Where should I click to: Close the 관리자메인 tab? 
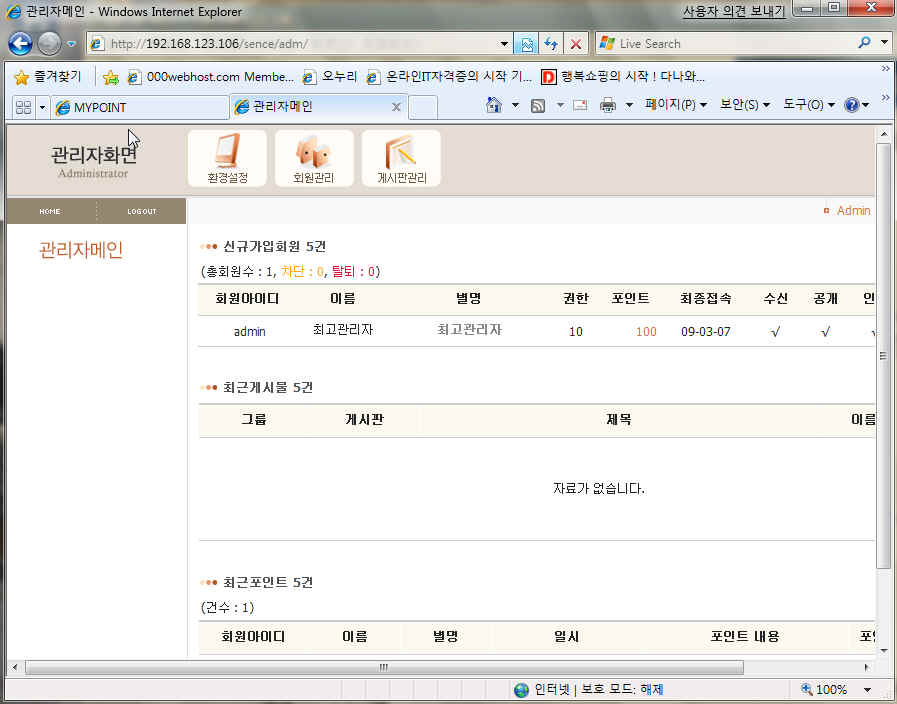396,107
